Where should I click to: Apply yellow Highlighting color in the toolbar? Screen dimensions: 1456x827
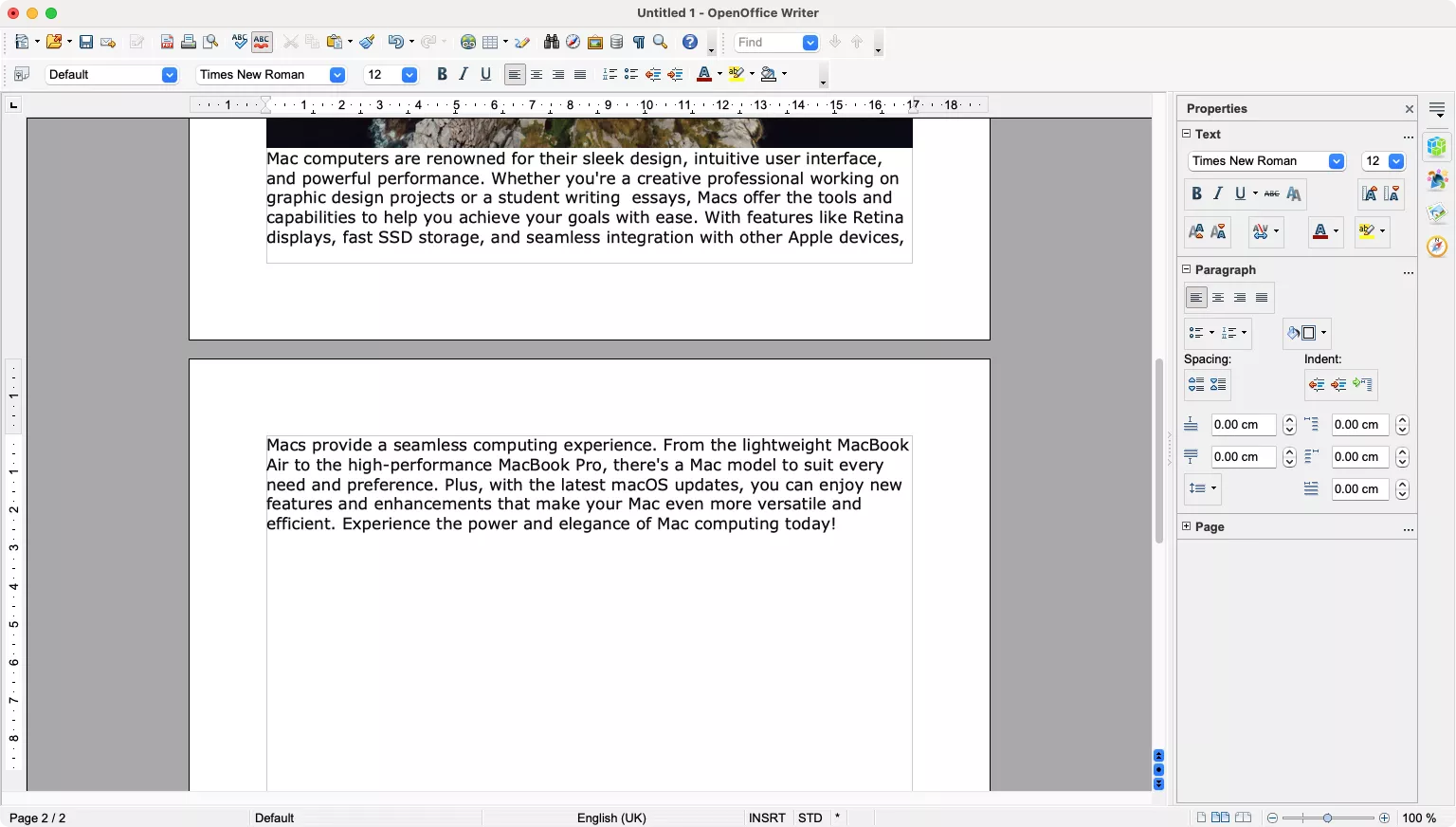[736, 74]
